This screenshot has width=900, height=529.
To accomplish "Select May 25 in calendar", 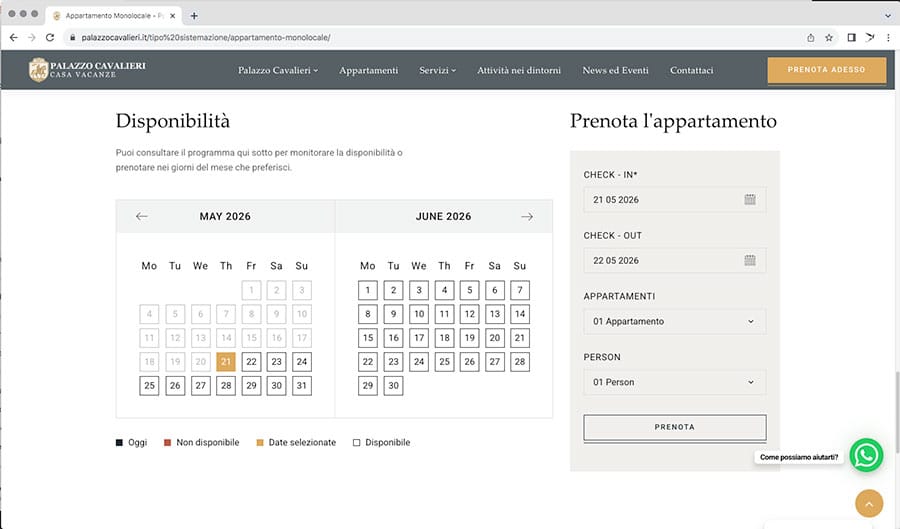I will [x=149, y=386].
